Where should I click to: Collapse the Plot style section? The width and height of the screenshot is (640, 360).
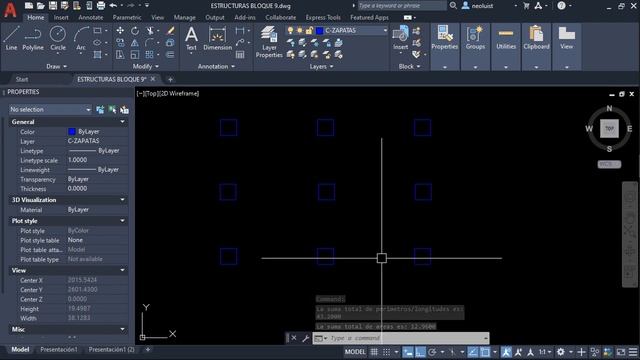coord(122,221)
